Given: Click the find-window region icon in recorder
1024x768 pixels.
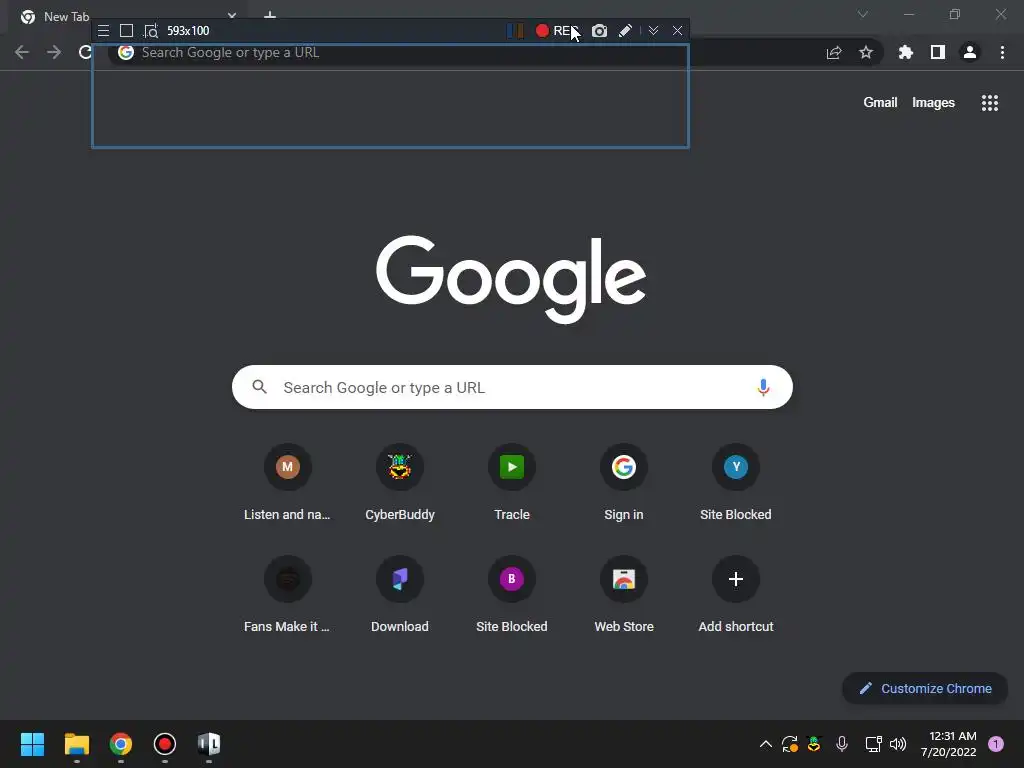Looking at the screenshot, I should [x=151, y=31].
